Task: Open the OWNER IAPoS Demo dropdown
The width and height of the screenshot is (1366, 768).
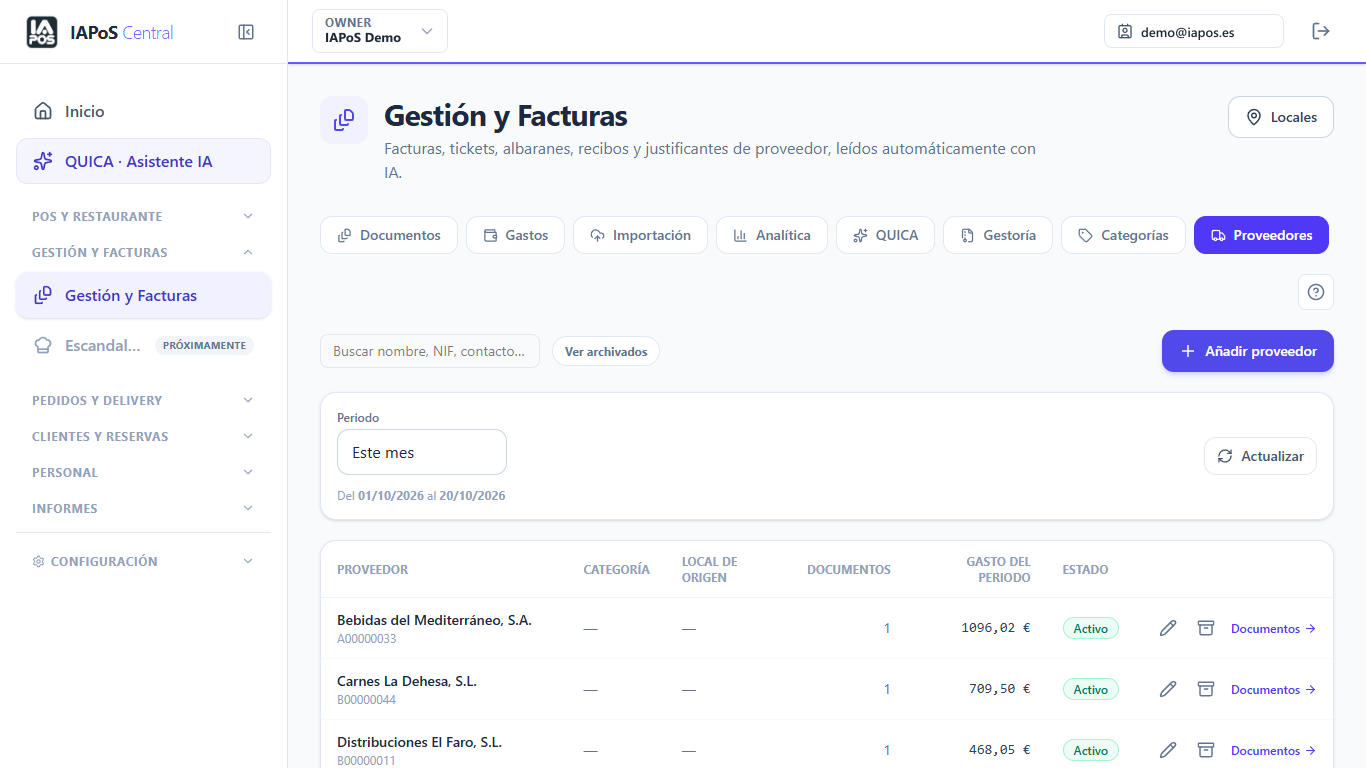Action: coord(380,31)
